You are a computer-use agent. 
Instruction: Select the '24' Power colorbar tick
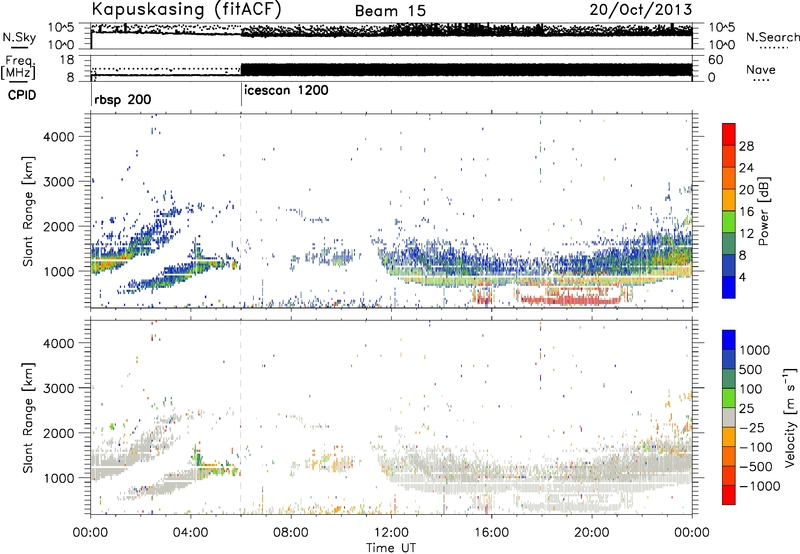[x=746, y=168]
